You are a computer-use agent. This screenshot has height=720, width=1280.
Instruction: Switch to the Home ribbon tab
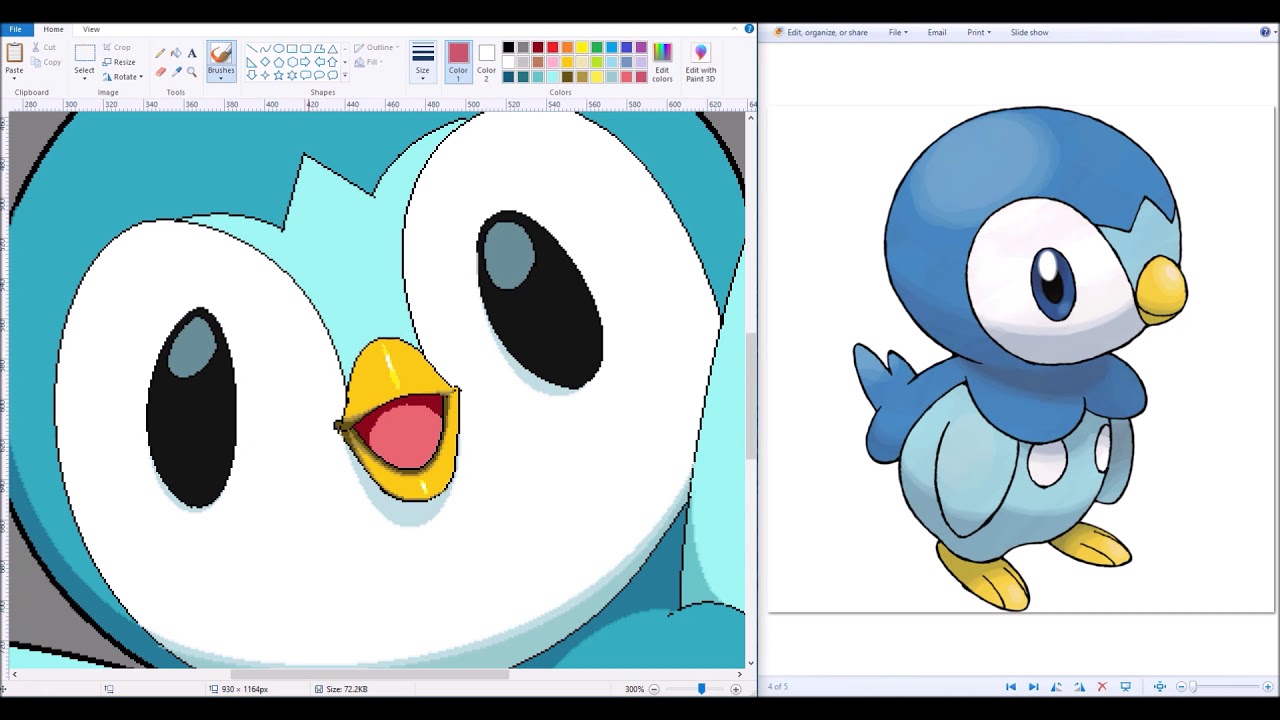pos(53,29)
